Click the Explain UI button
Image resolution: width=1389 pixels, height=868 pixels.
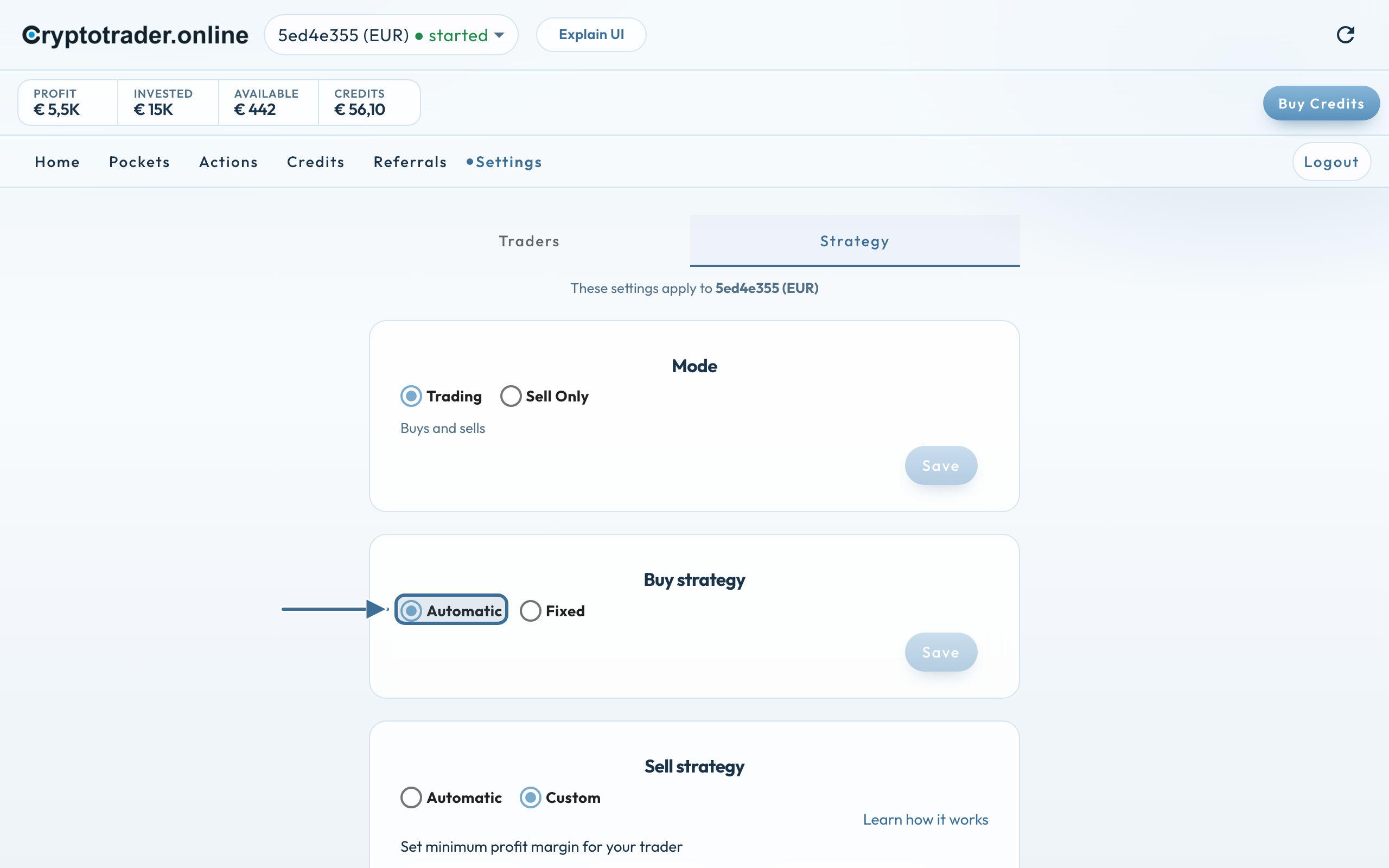point(591,34)
